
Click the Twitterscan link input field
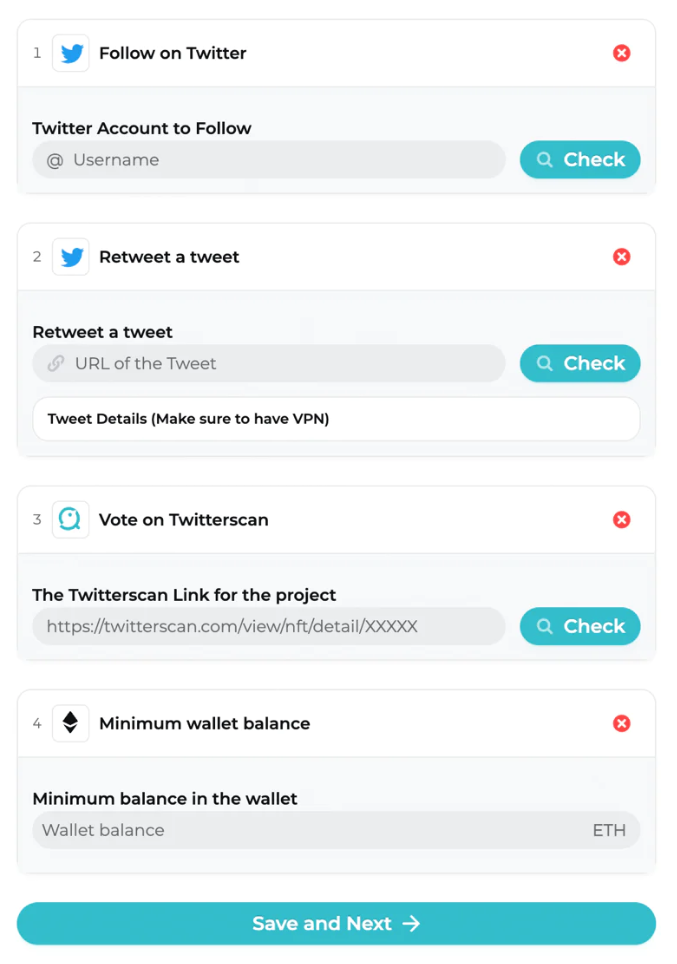[269, 626]
